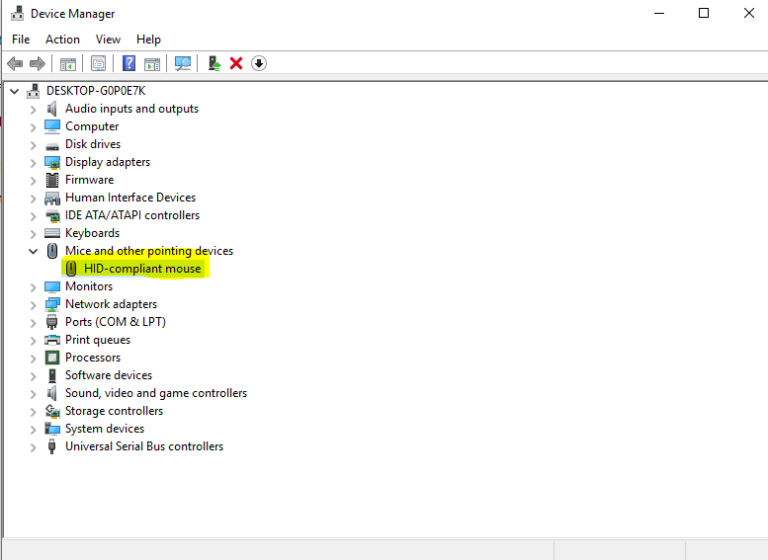This screenshot has width=768, height=560.
Task: Open the Action menu
Action: tap(62, 39)
